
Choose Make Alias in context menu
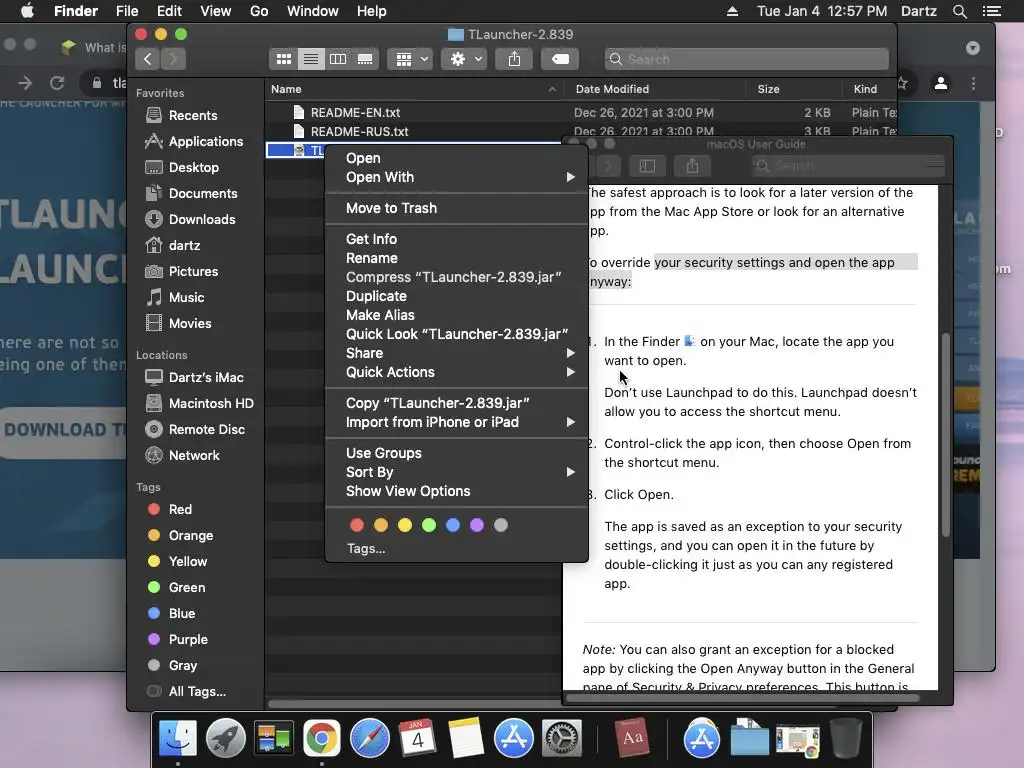pos(456,315)
